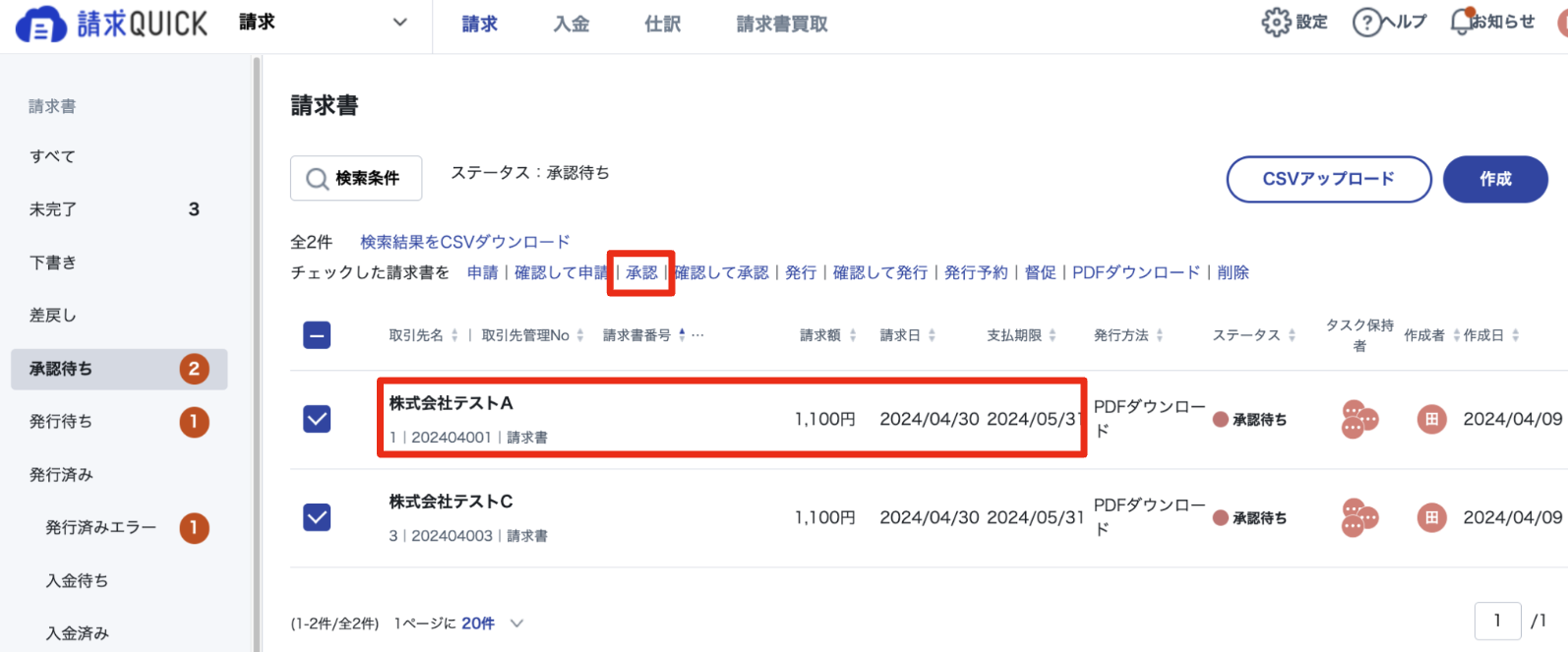This screenshot has width=1568, height=652.
Task: Click the 削除 link
Action: pyautogui.click(x=1233, y=272)
